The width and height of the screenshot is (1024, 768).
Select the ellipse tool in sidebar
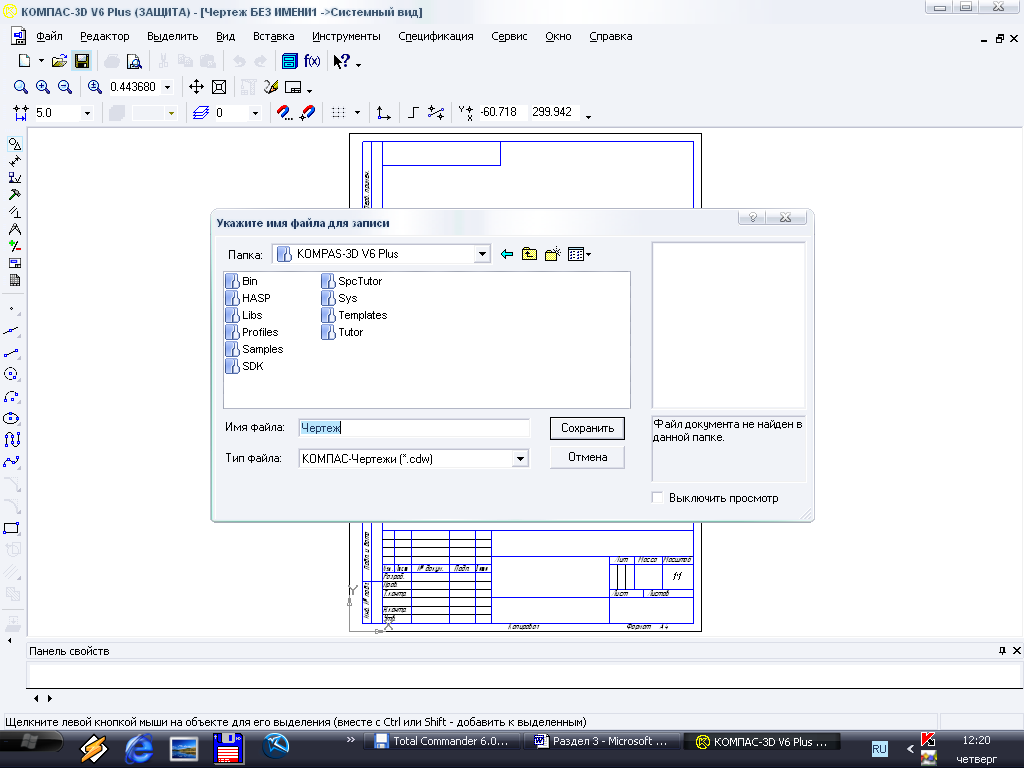(11, 418)
